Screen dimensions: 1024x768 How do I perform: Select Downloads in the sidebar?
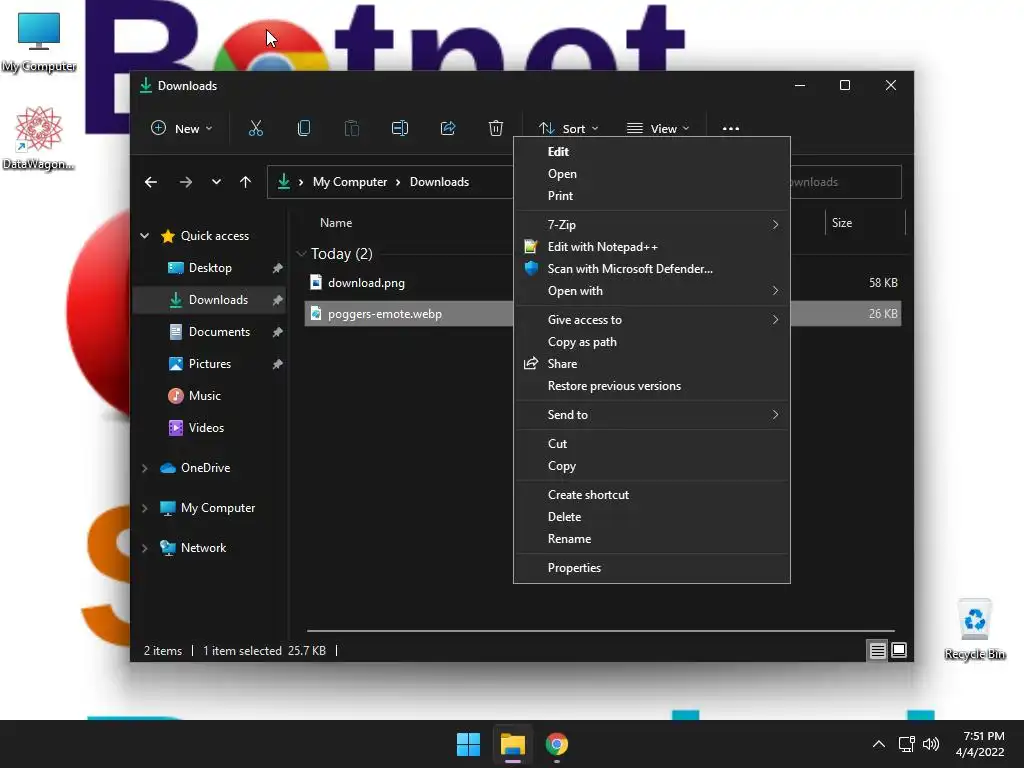[x=209, y=300]
